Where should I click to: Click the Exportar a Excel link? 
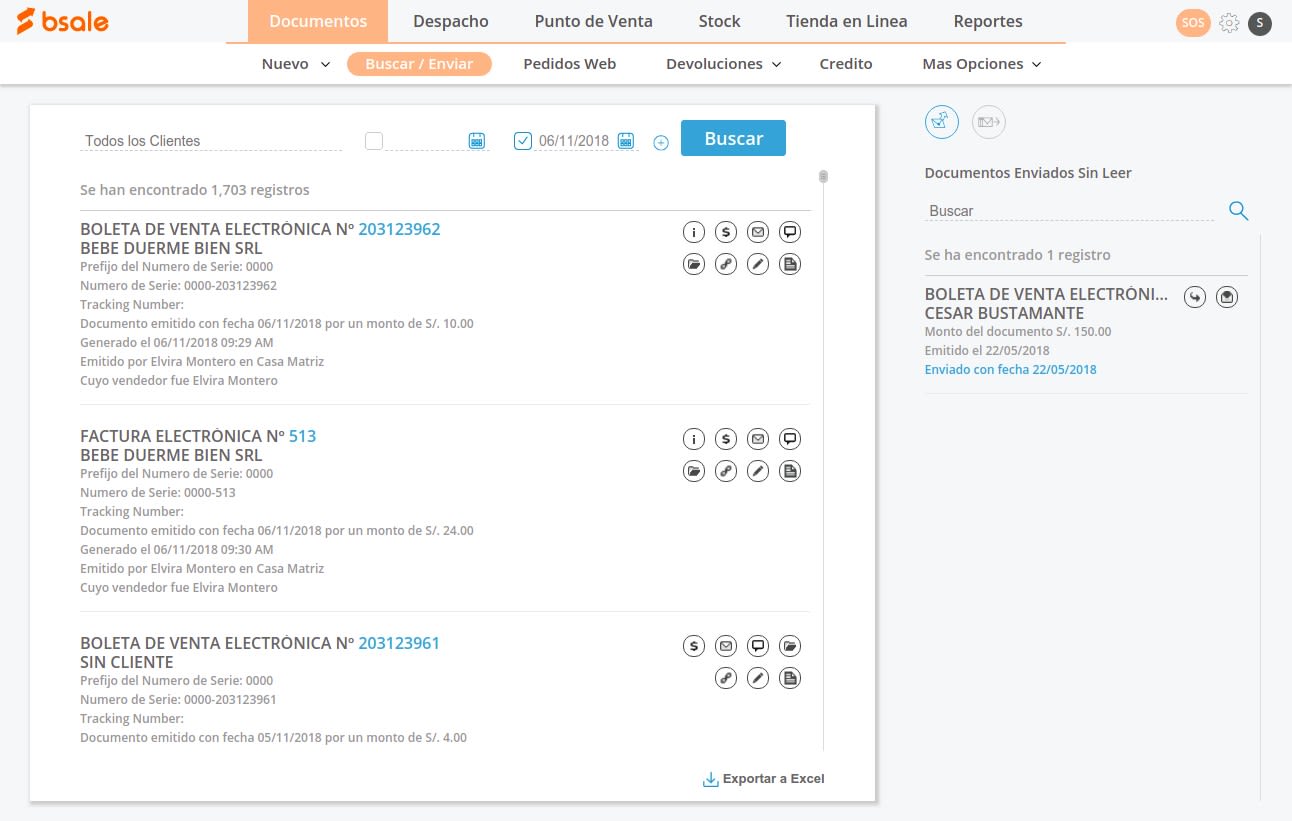[763, 778]
